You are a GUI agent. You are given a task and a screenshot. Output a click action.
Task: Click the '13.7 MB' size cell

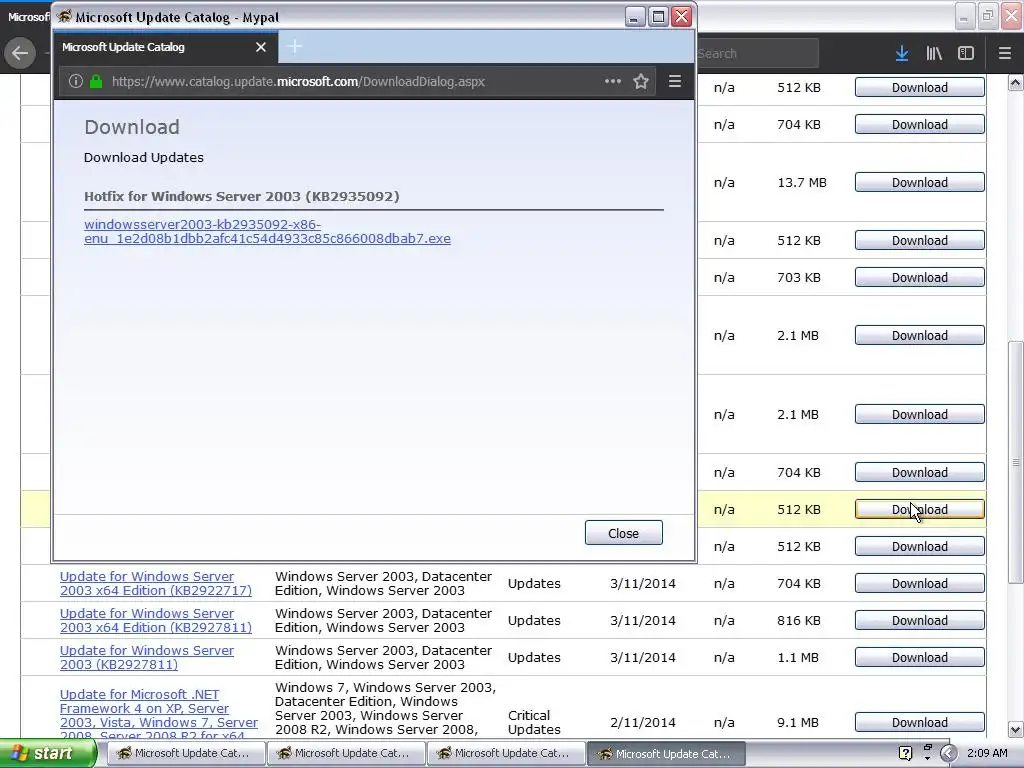coord(802,182)
